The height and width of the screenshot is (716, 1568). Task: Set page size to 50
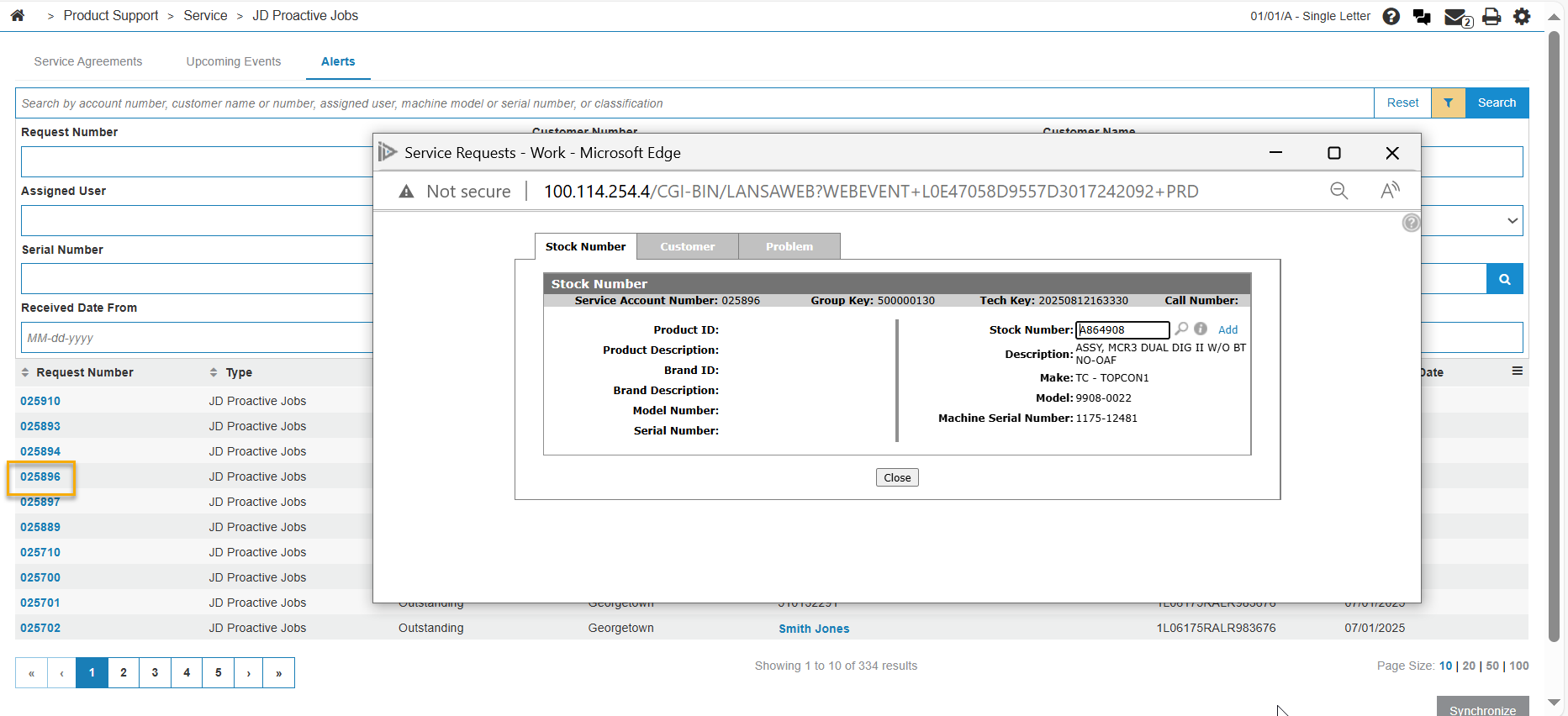1492,666
